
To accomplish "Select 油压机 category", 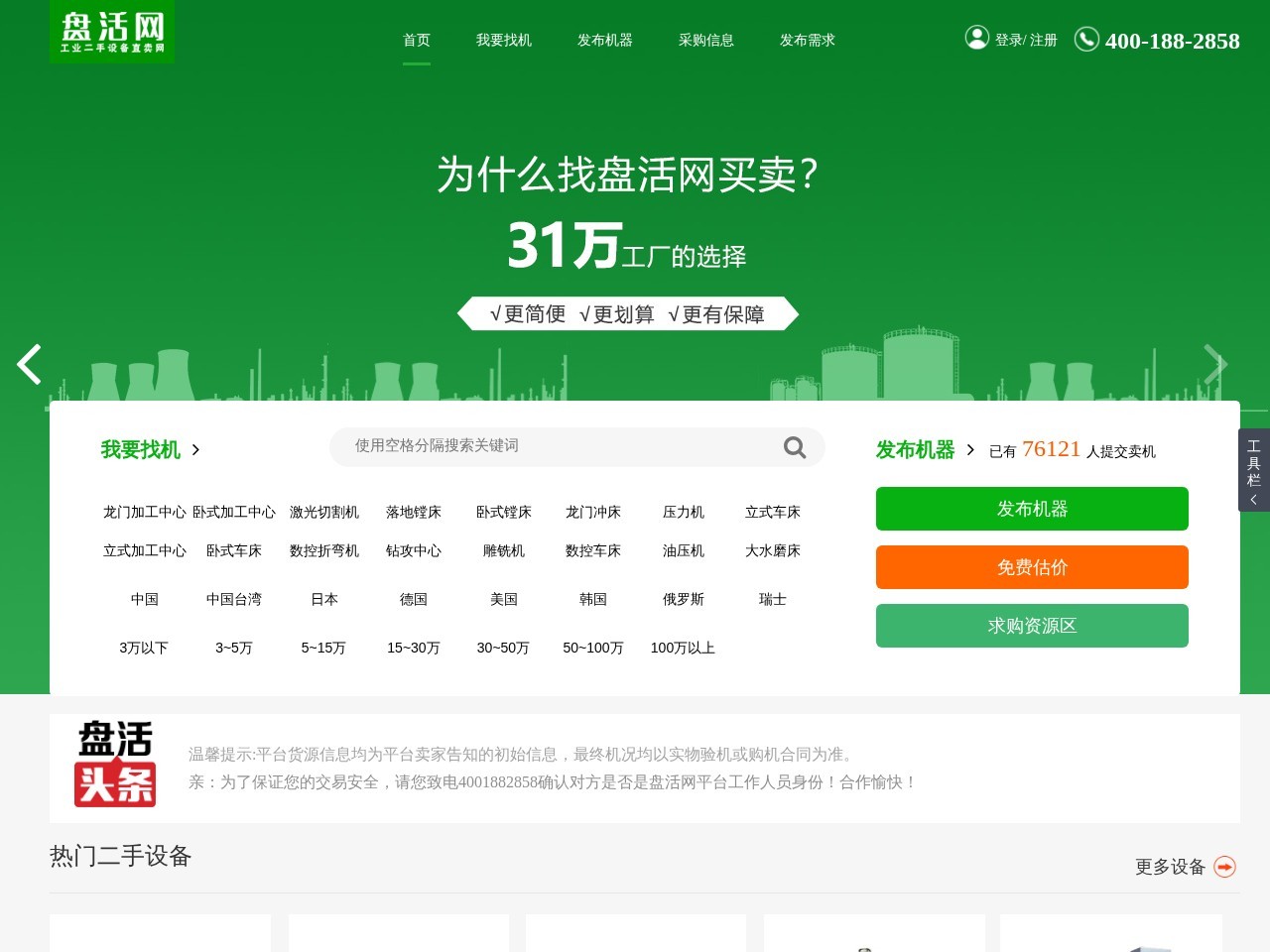I will pyautogui.click(x=684, y=551).
